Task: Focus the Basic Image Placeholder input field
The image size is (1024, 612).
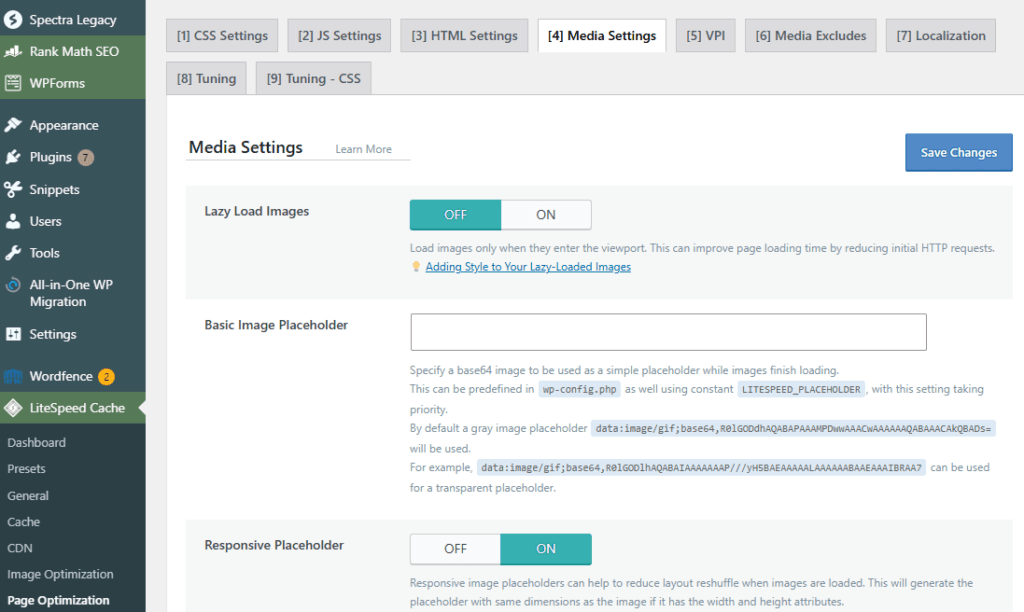Action: pos(669,332)
